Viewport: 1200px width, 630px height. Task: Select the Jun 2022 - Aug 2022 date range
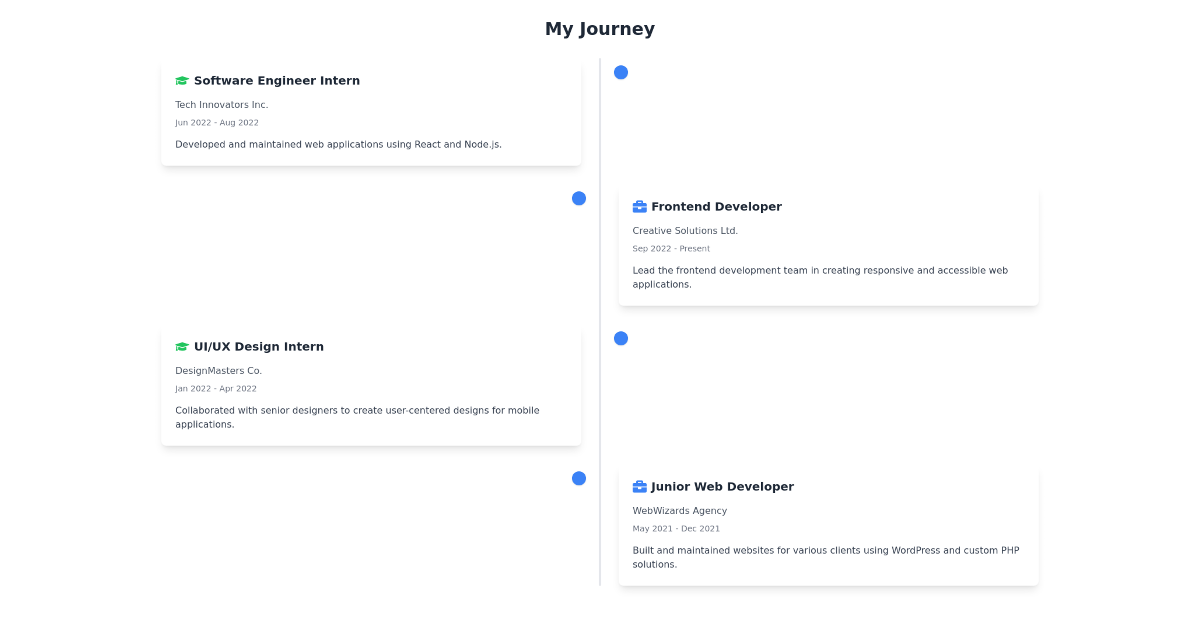(217, 122)
